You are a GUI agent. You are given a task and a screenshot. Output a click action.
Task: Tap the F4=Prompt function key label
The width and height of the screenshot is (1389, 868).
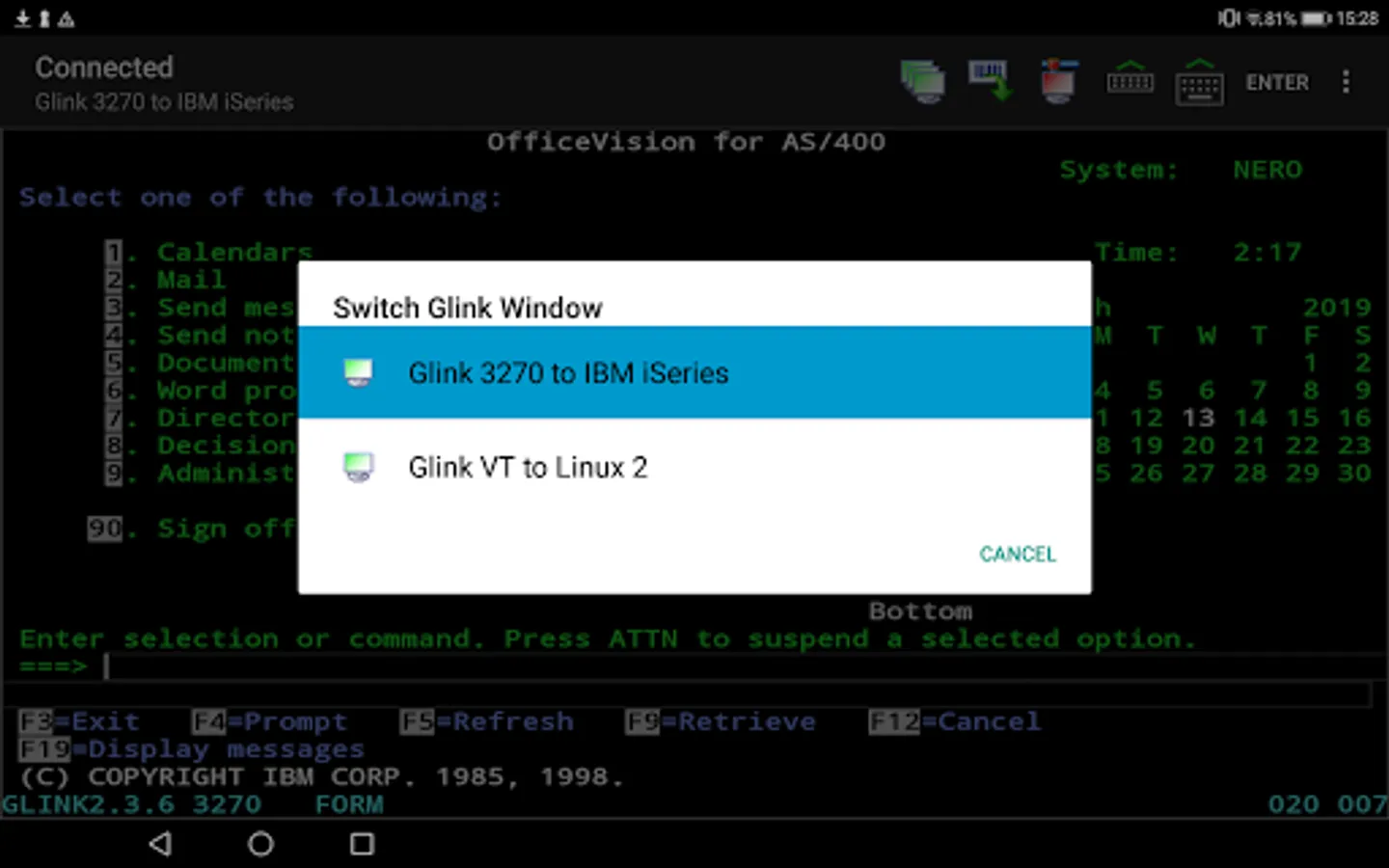(269, 721)
